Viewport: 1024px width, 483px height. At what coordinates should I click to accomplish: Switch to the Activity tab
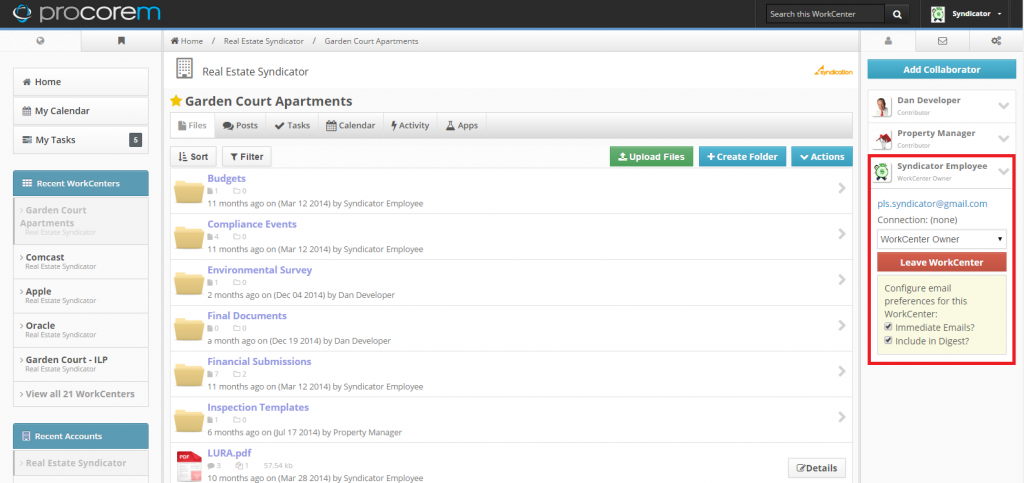click(409, 125)
